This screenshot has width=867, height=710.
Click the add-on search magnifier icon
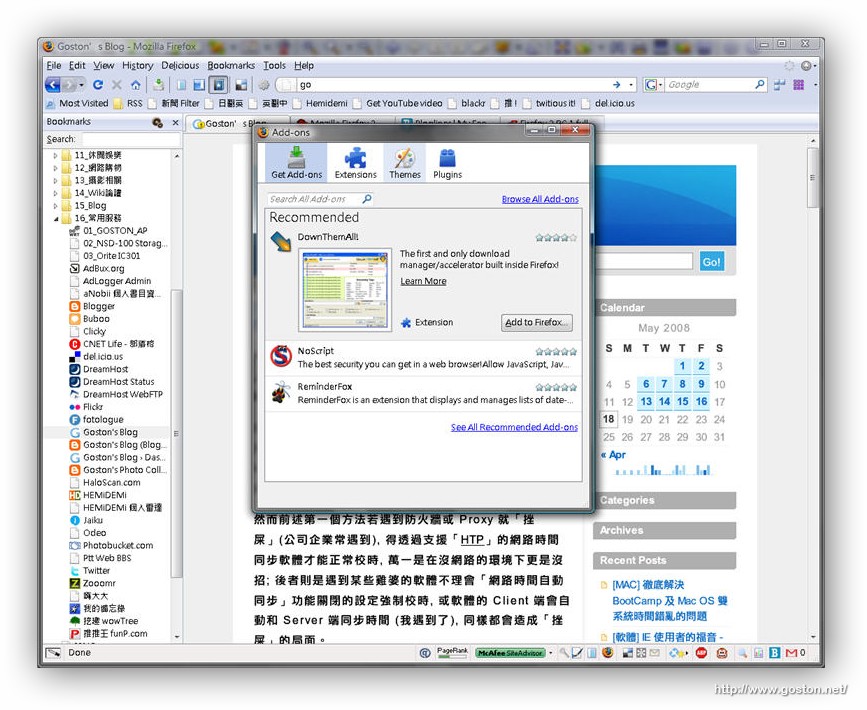coord(367,199)
